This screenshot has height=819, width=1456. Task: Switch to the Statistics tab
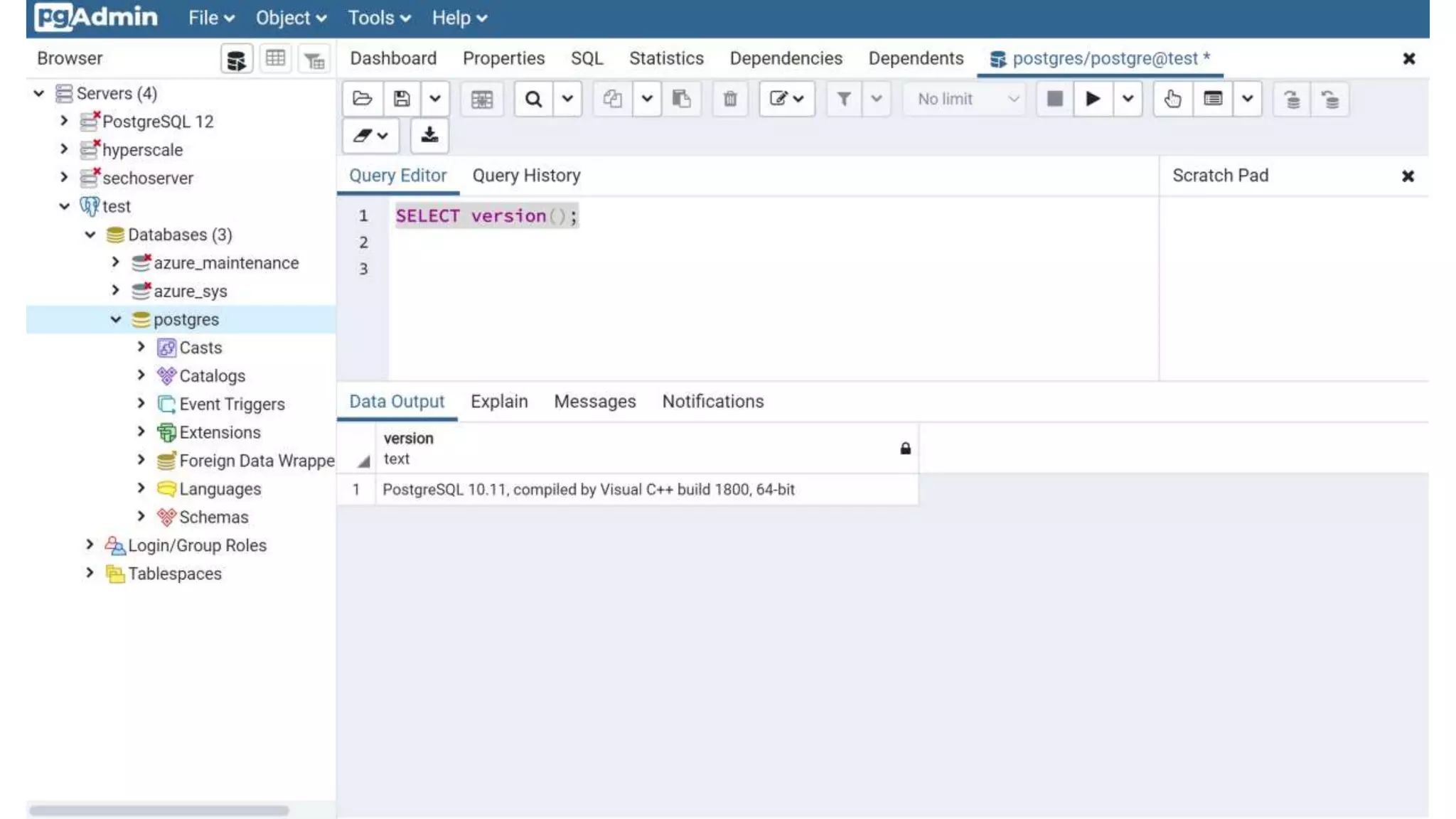pos(666,58)
